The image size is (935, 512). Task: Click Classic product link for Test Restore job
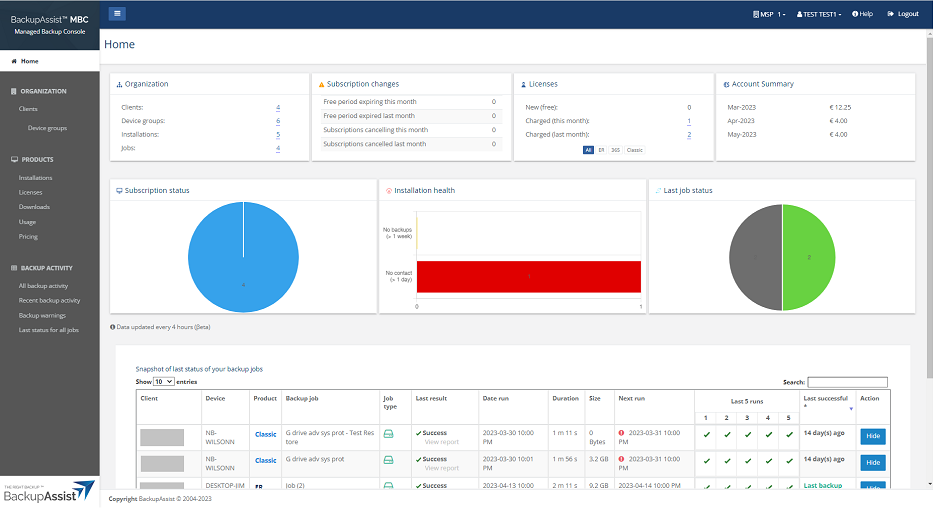point(265,435)
